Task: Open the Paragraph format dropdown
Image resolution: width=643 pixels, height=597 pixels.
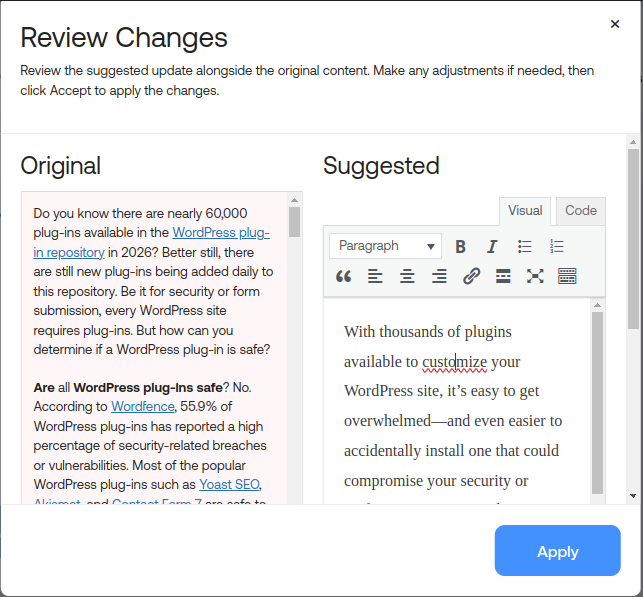Action: (x=385, y=246)
